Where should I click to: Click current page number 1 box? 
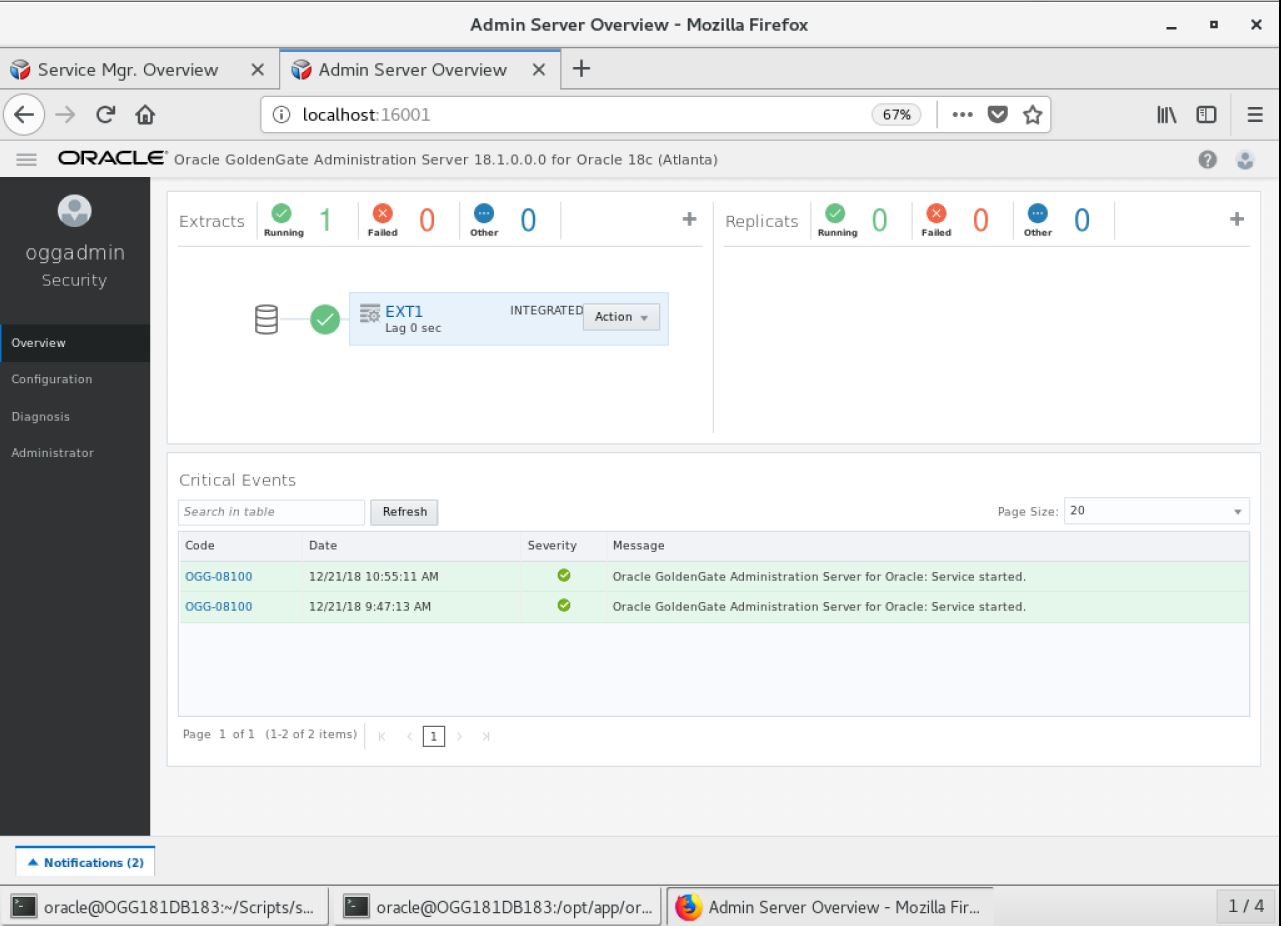tap(434, 736)
